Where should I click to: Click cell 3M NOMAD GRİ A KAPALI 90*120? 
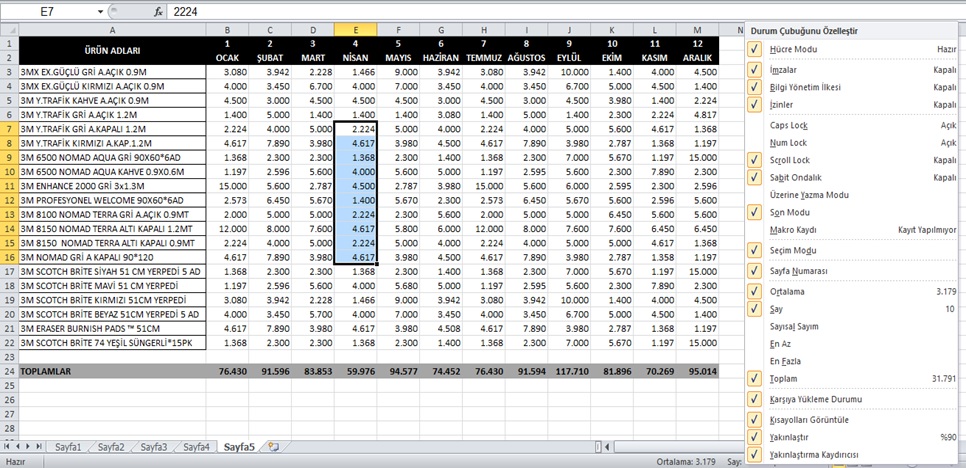[112, 257]
